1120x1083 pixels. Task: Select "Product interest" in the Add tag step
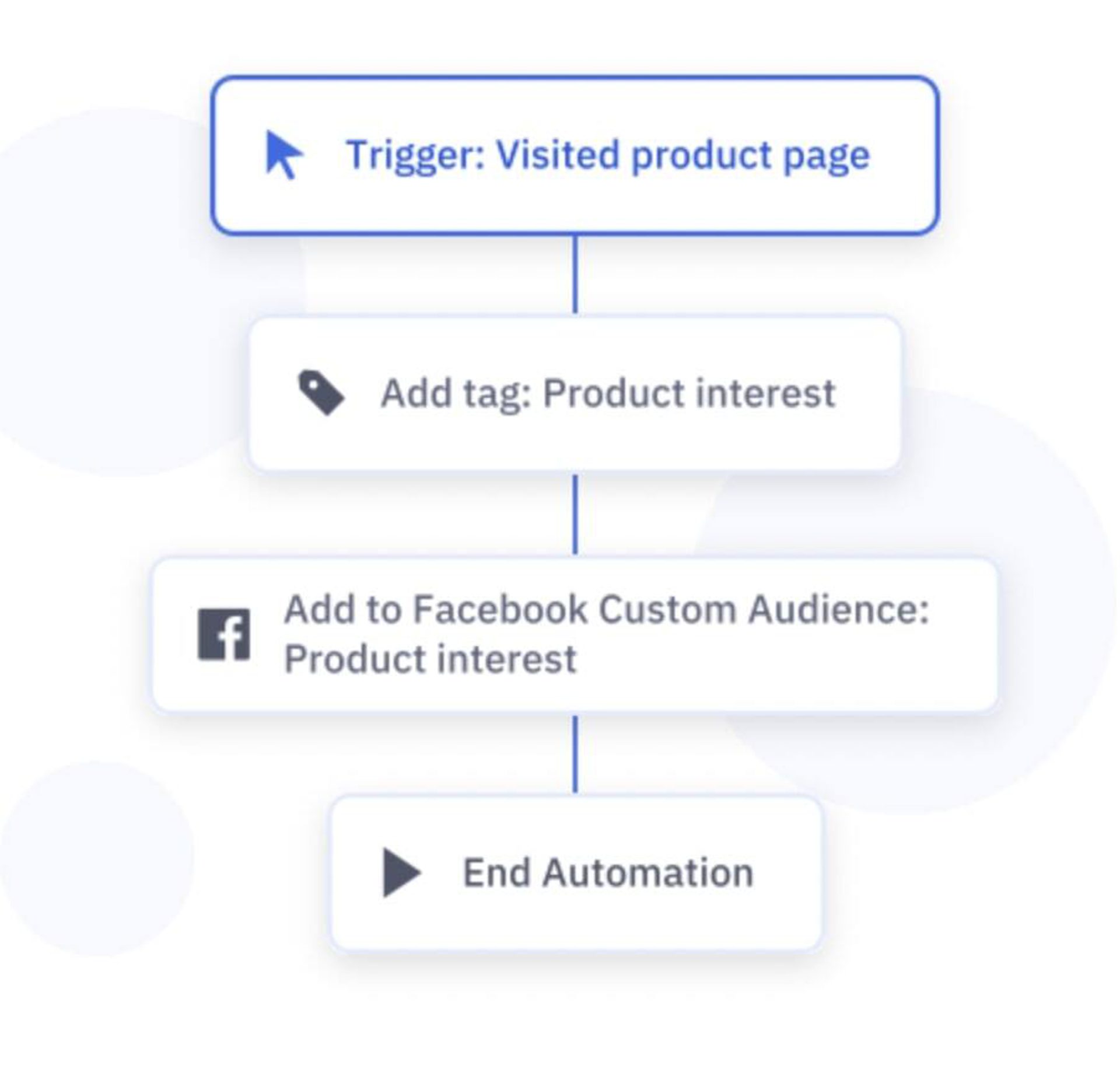(x=689, y=393)
